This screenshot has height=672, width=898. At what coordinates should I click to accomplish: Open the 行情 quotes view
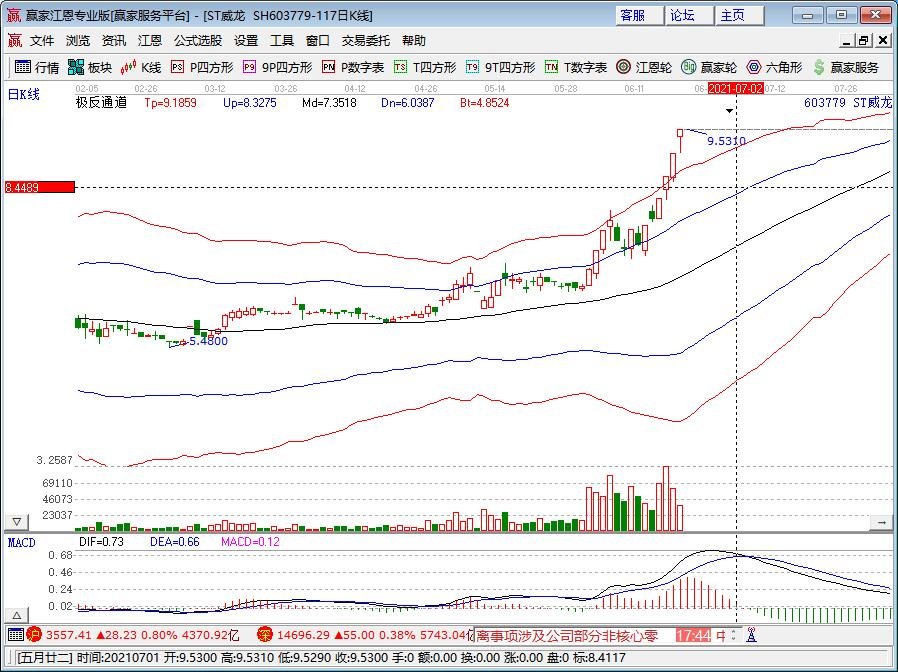tap(37, 68)
